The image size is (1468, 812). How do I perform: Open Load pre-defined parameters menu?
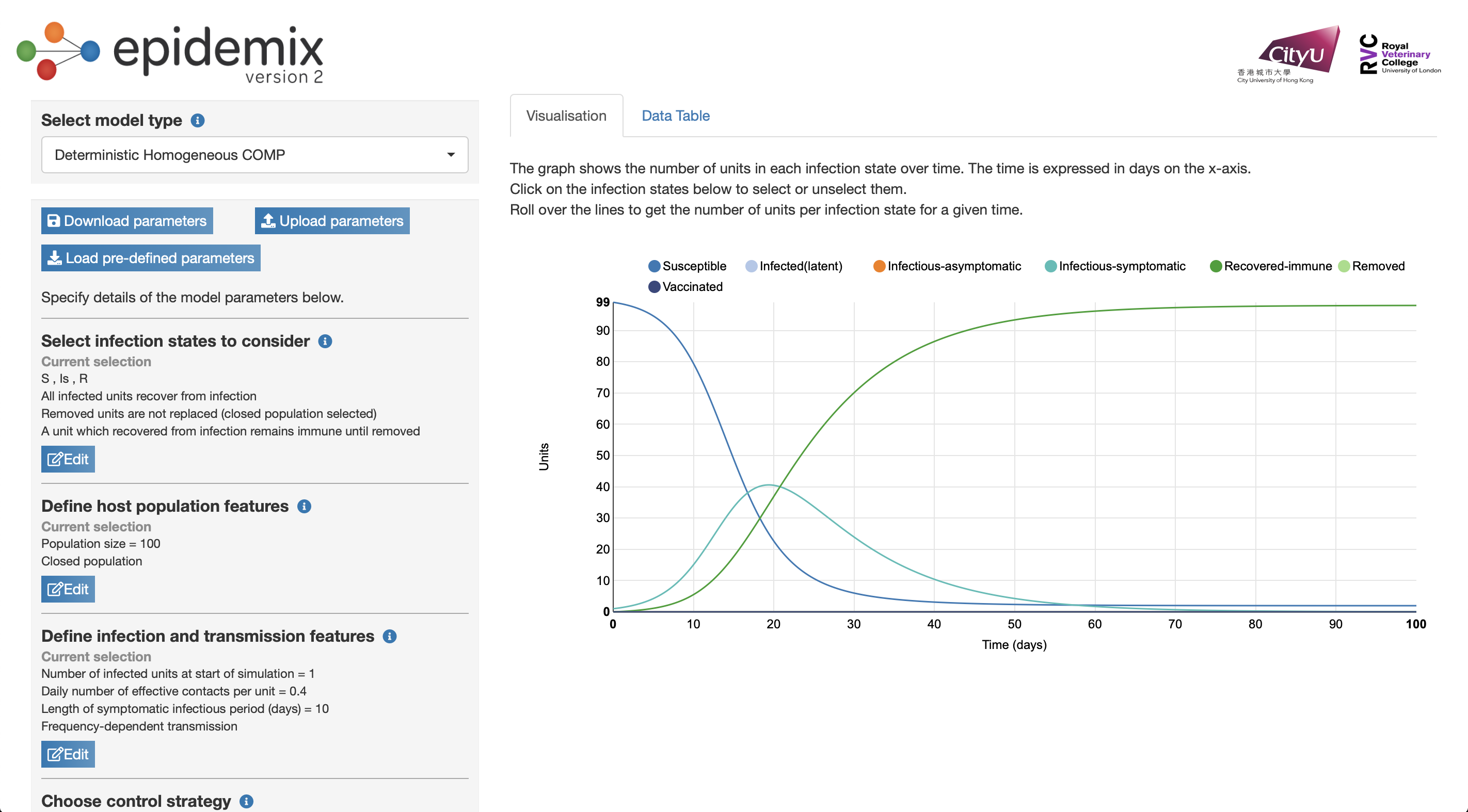tap(150, 258)
